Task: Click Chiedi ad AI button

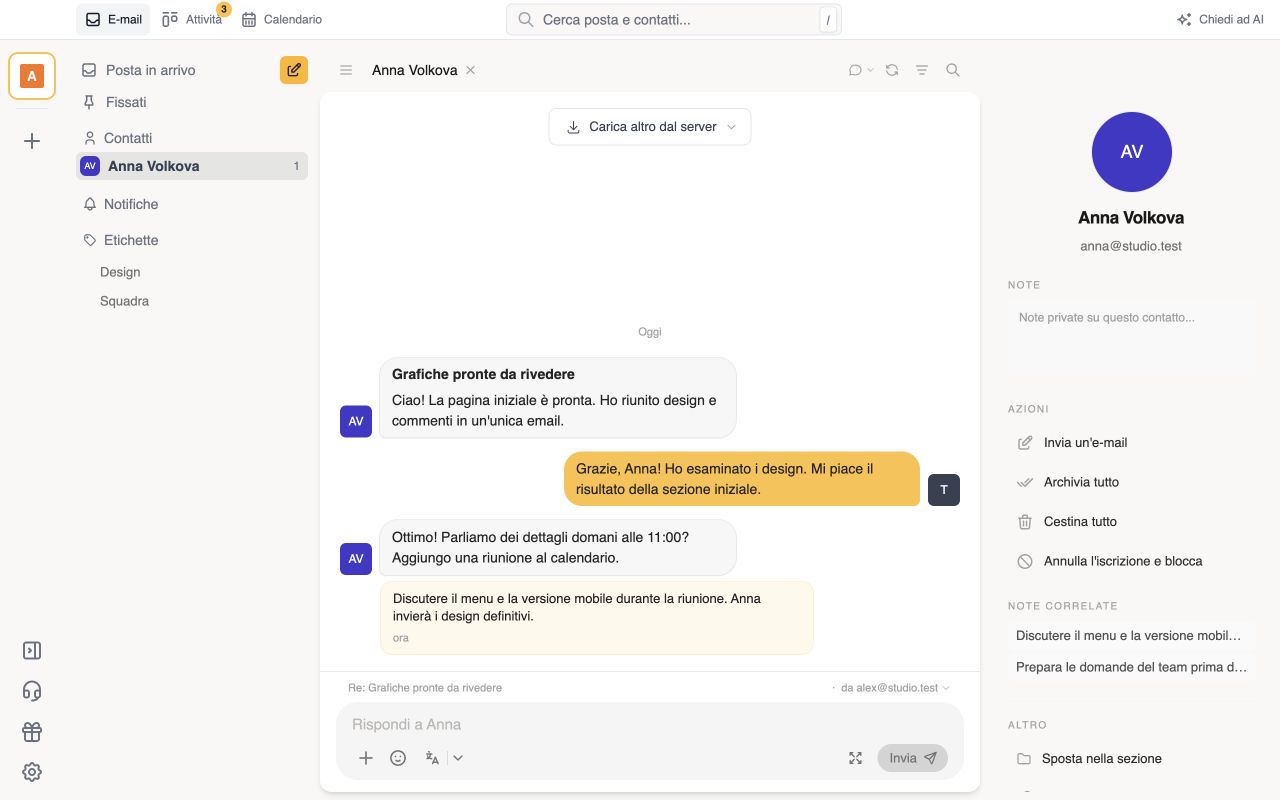Action: click(x=1220, y=19)
